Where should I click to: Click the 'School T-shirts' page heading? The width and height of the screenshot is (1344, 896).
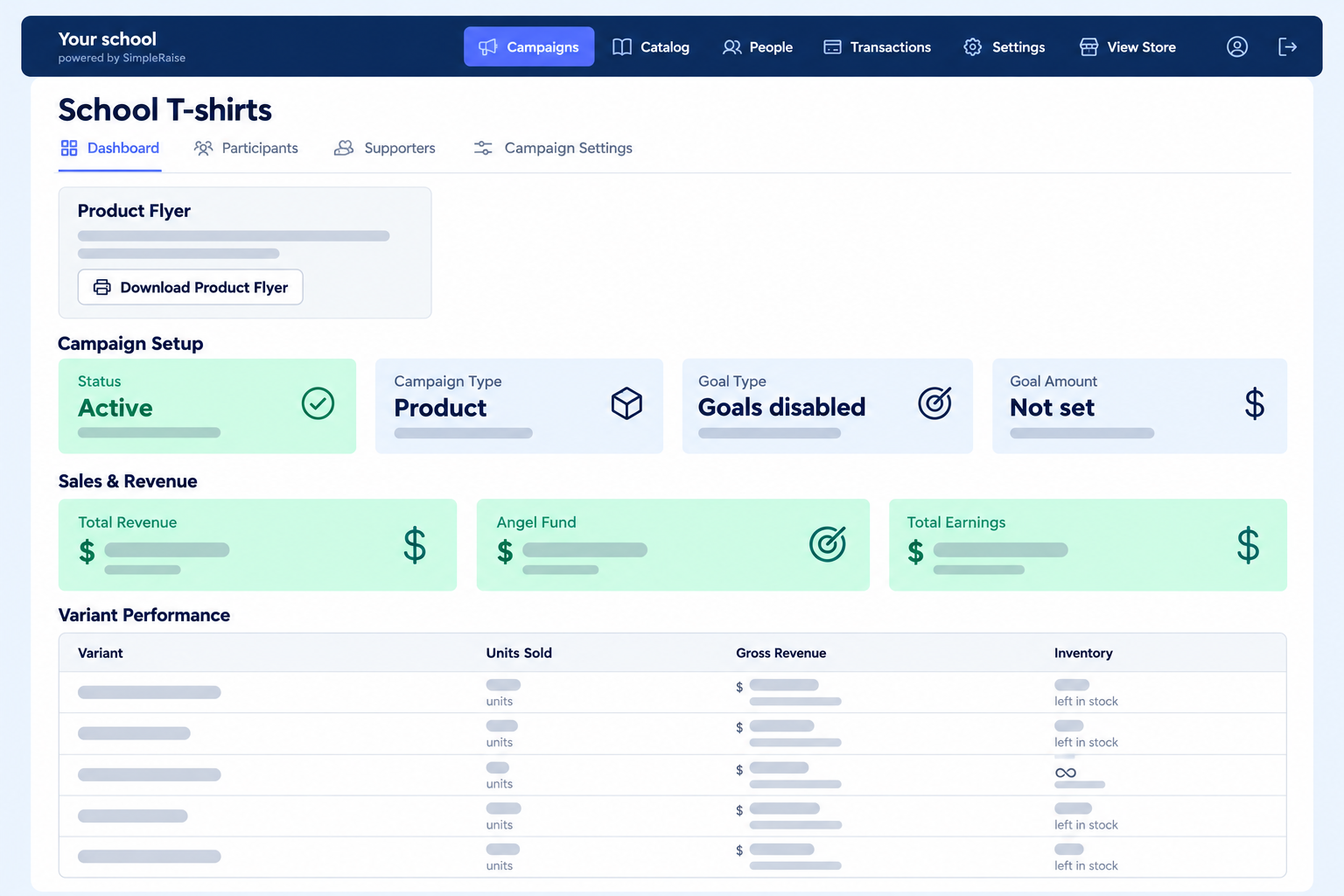pyautogui.click(x=165, y=110)
